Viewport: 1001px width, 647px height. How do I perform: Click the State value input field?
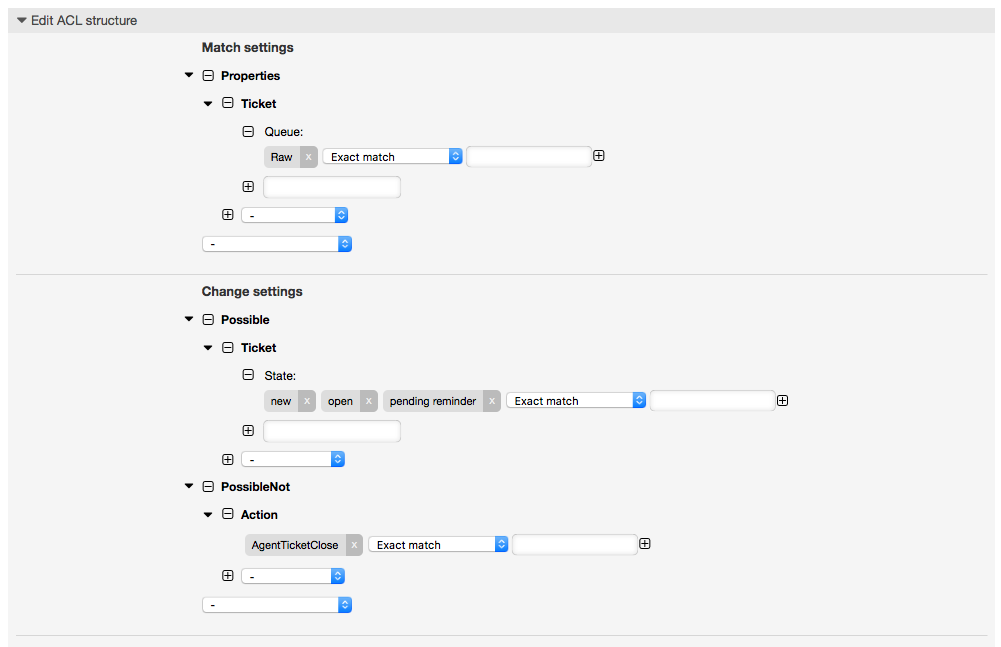(712, 401)
